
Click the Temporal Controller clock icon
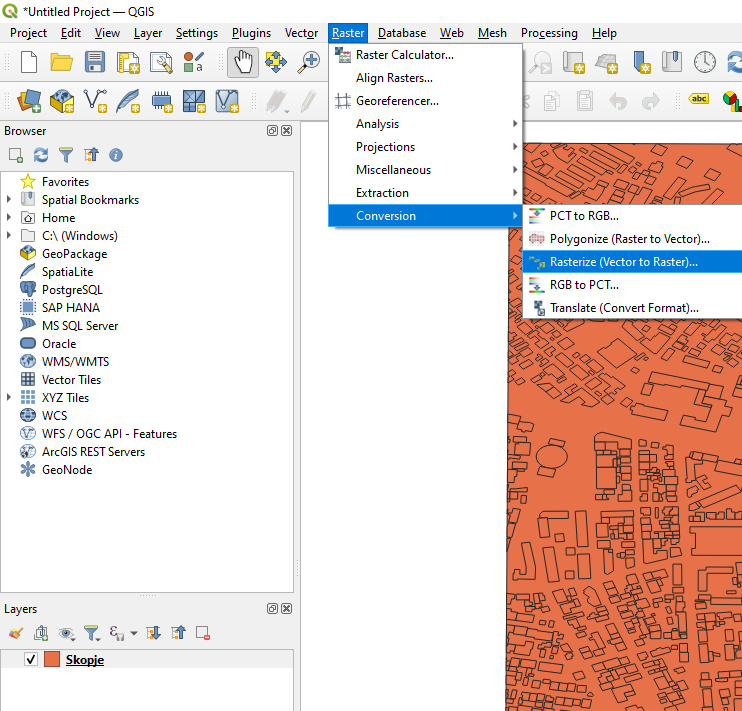(x=705, y=62)
